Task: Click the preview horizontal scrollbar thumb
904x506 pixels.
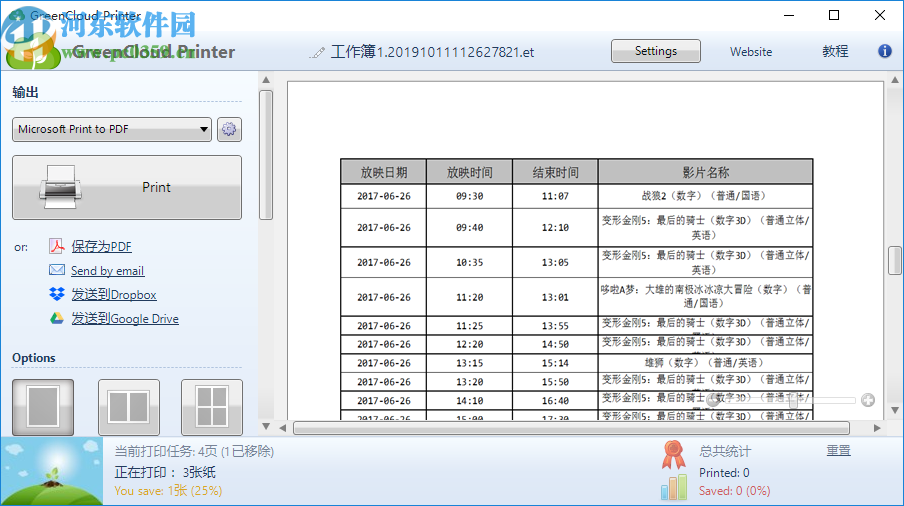Action: pyautogui.click(x=571, y=428)
